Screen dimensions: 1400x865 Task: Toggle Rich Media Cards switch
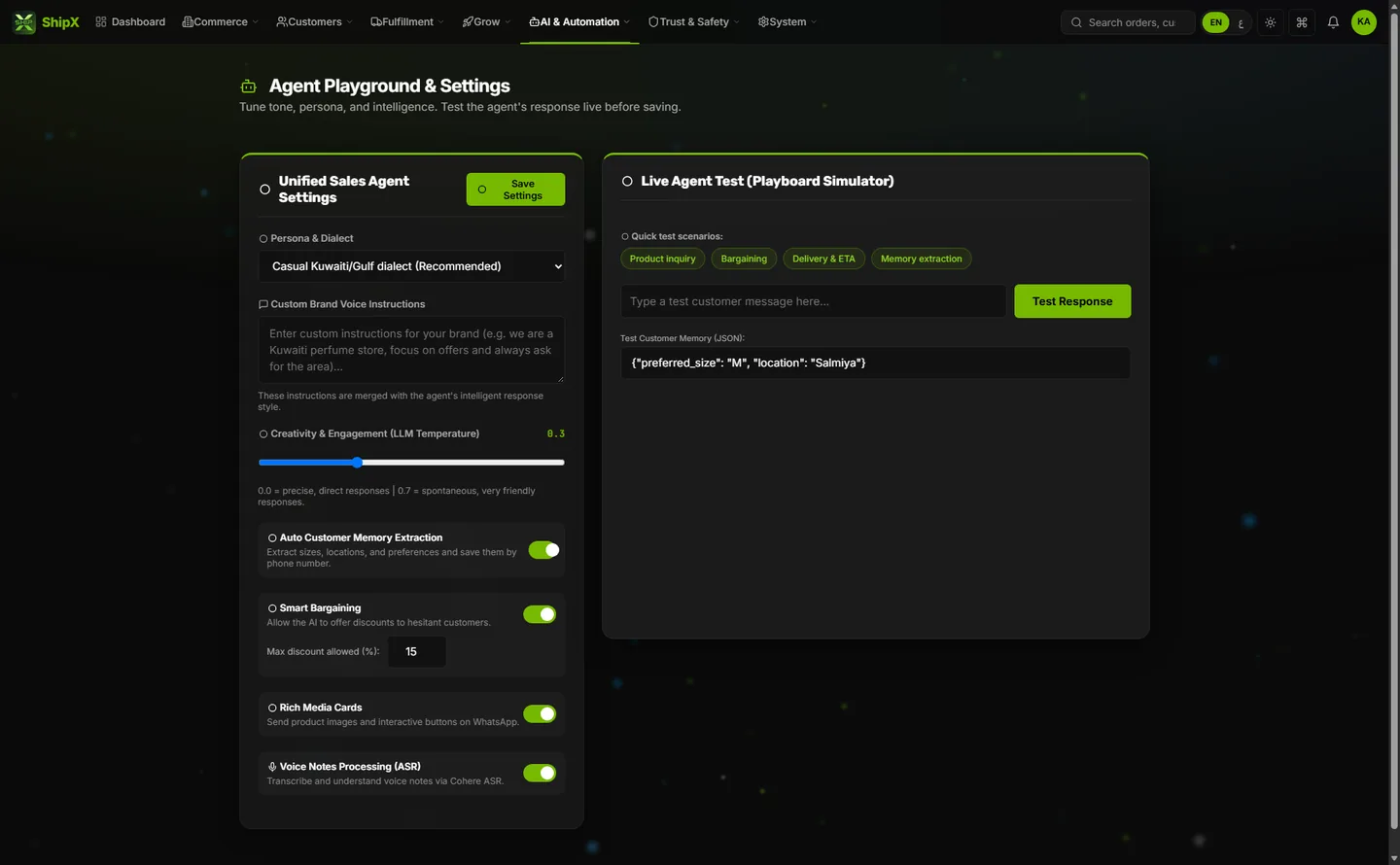tap(540, 714)
